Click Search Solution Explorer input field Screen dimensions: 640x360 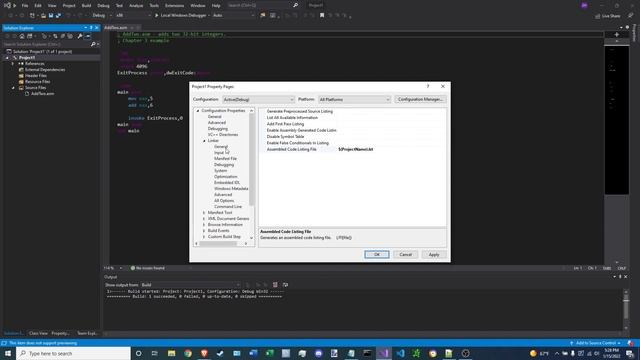(46, 44)
